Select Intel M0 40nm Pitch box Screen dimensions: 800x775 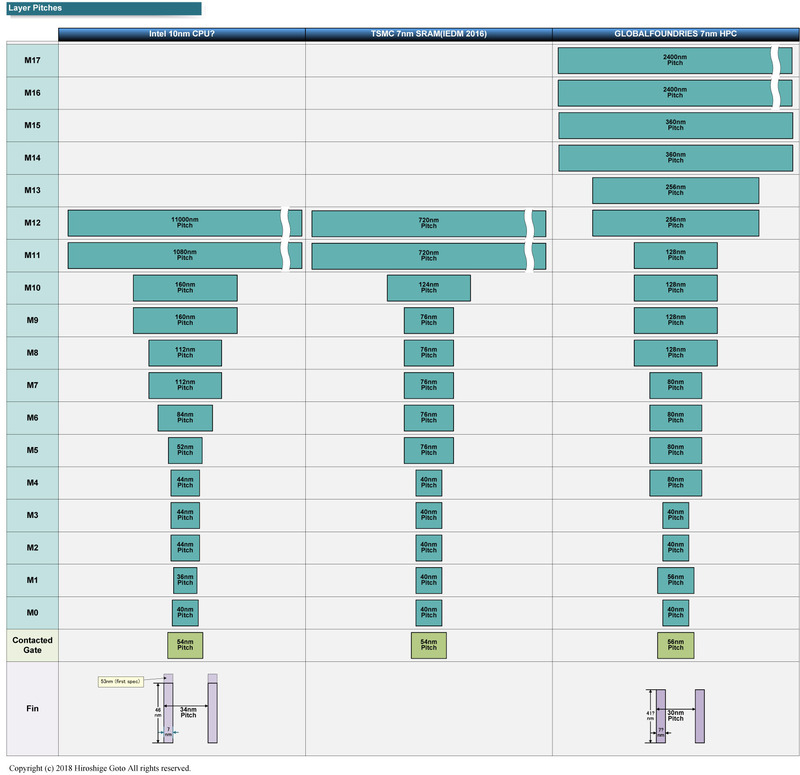tap(185, 613)
